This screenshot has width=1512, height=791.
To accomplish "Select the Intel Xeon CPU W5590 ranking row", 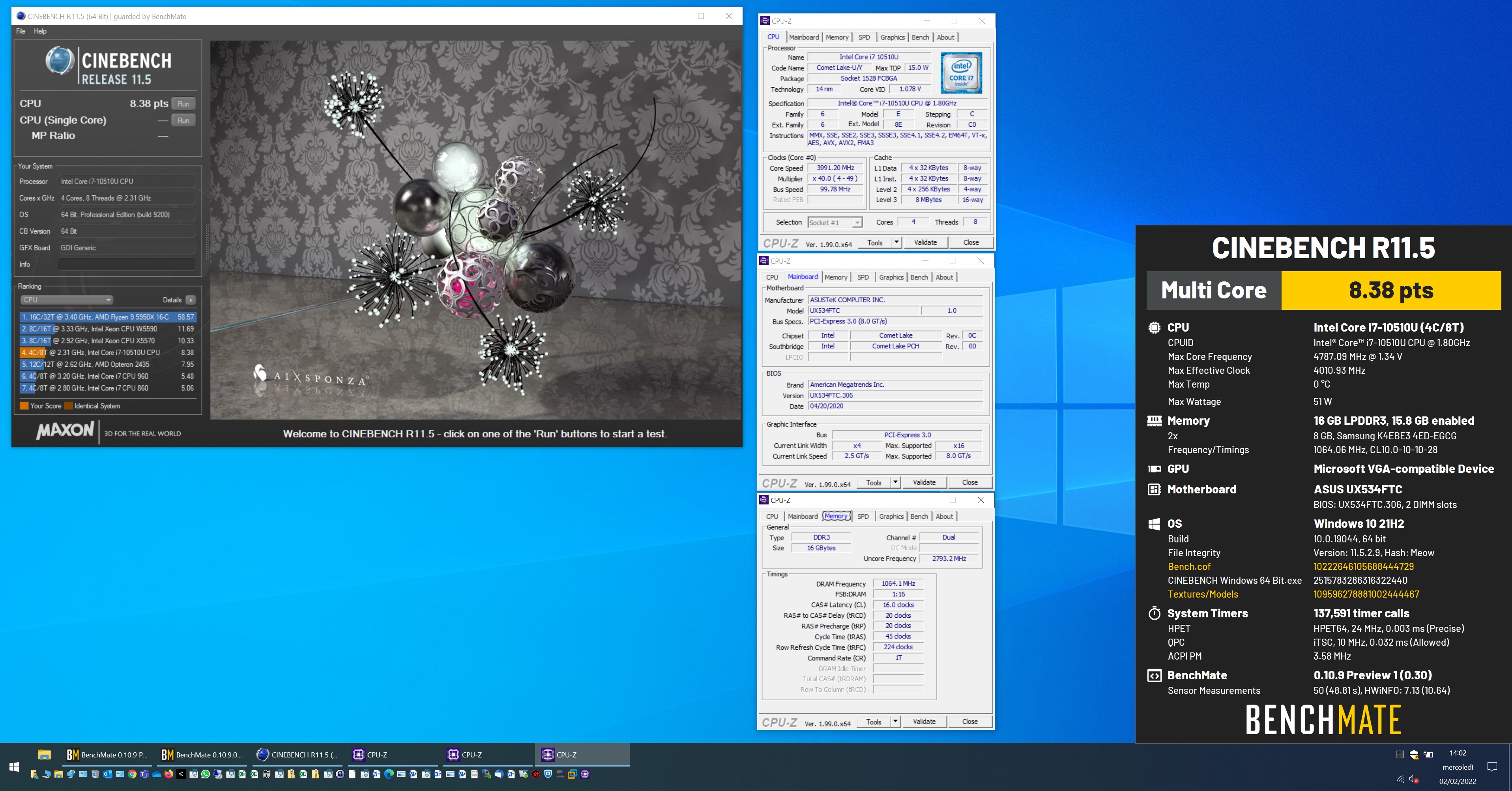I will (x=107, y=329).
